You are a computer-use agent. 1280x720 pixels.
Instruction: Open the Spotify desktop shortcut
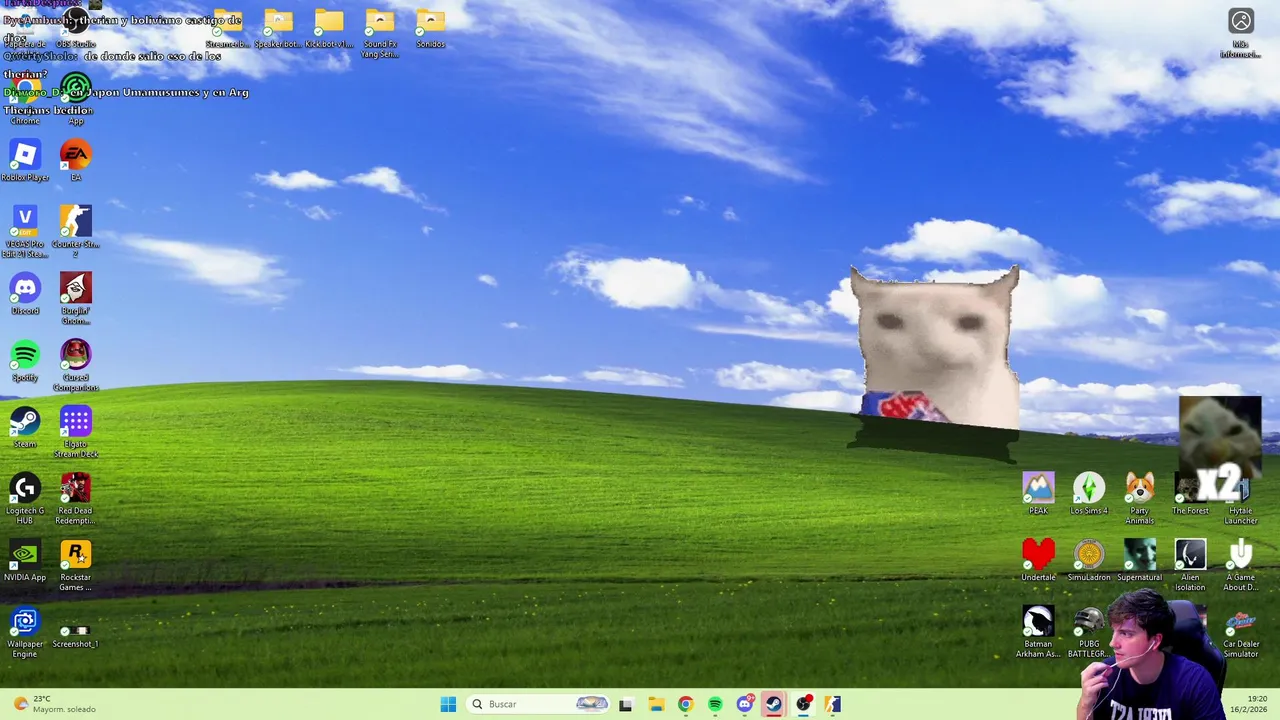[x=25, y=361]
